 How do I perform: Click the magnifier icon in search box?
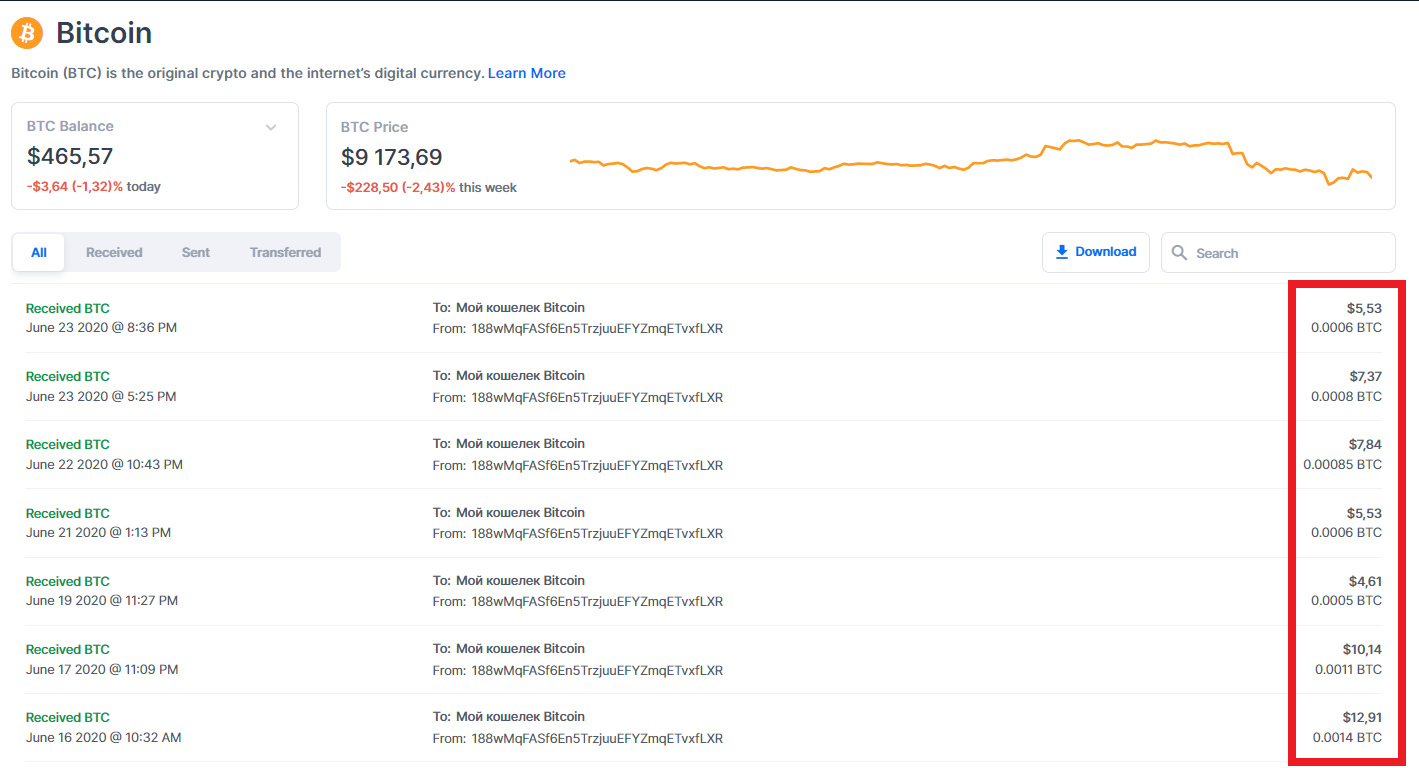point(1180,253)
